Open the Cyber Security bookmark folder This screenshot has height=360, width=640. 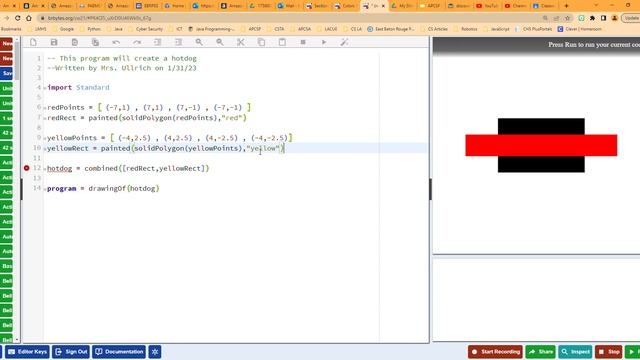tap(146, 29)
